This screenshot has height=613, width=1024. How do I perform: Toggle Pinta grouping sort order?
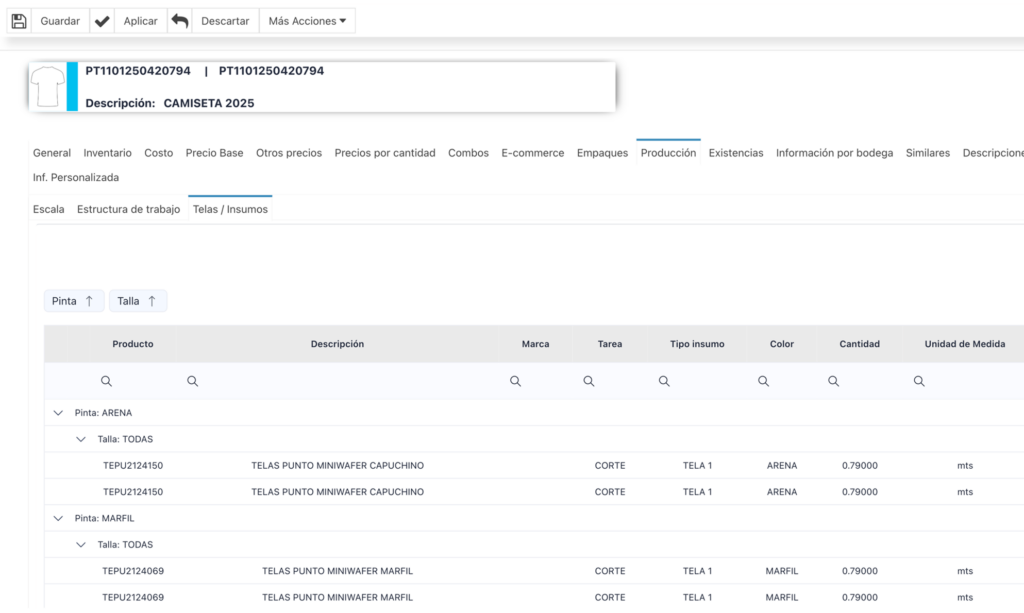[74, 301]
